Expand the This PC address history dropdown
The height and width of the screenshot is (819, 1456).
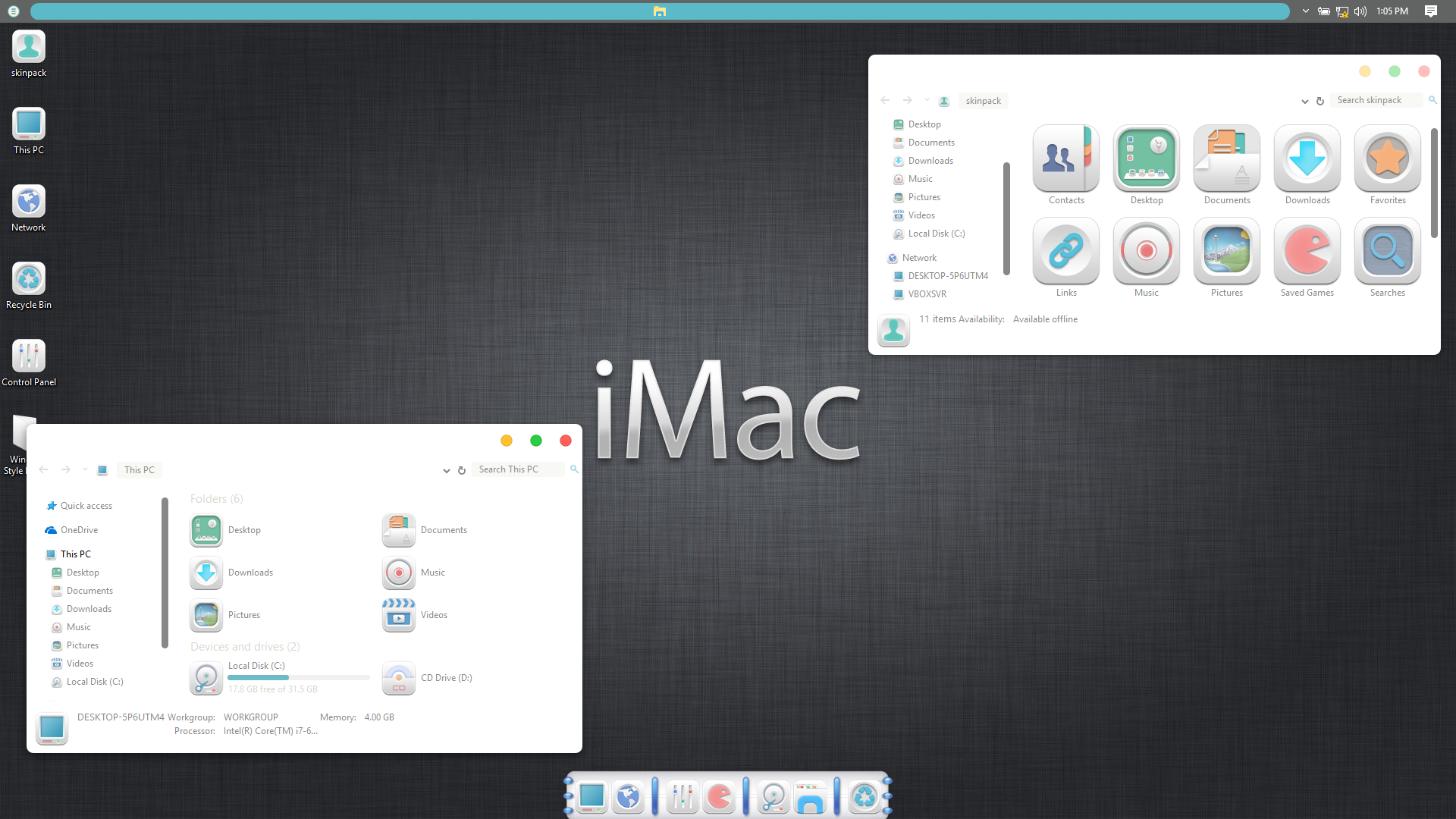[446, 471]
